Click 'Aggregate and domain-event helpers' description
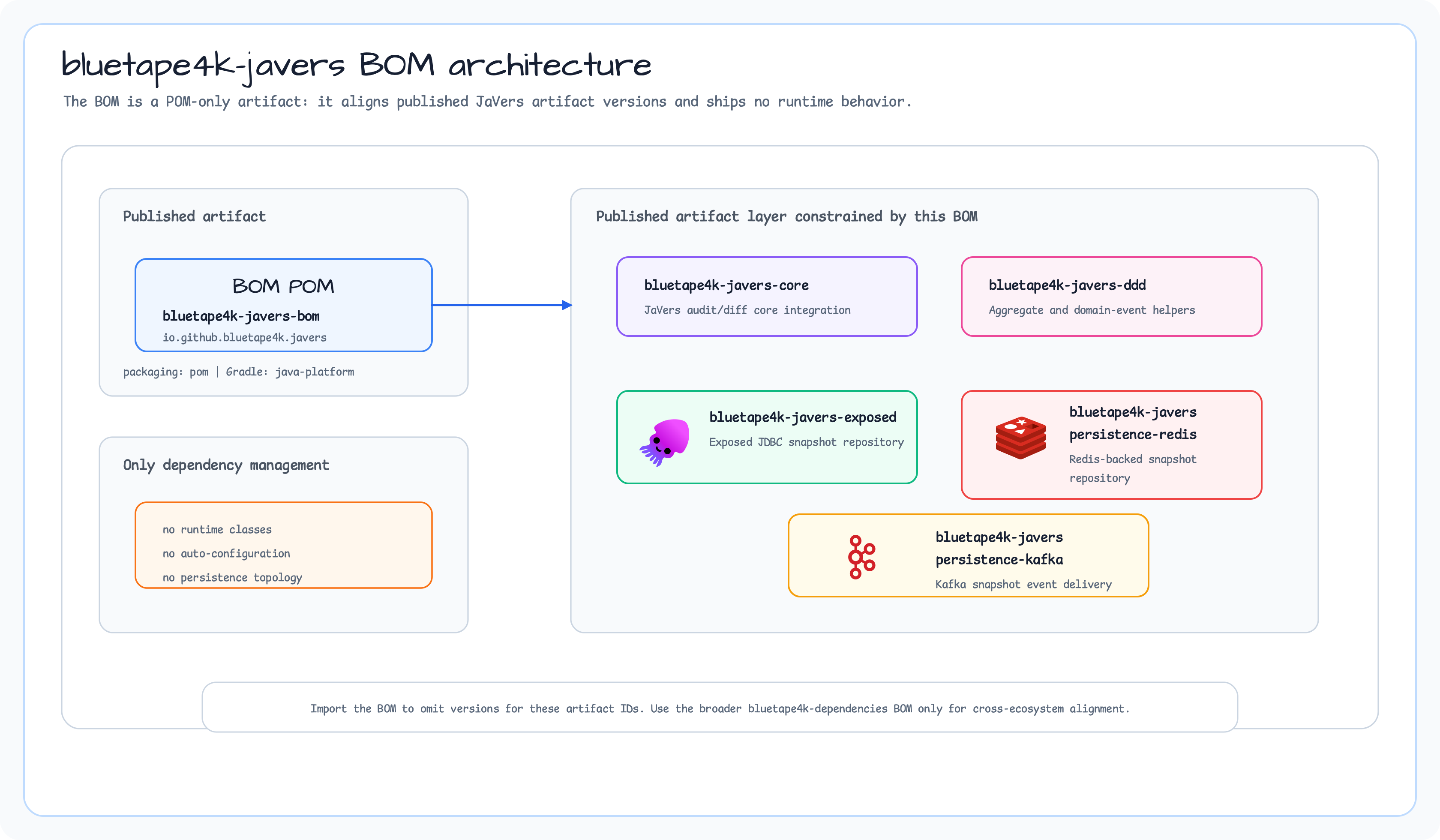The image size is (1440, 840). pyautogui.click(x=1092, y=310)
